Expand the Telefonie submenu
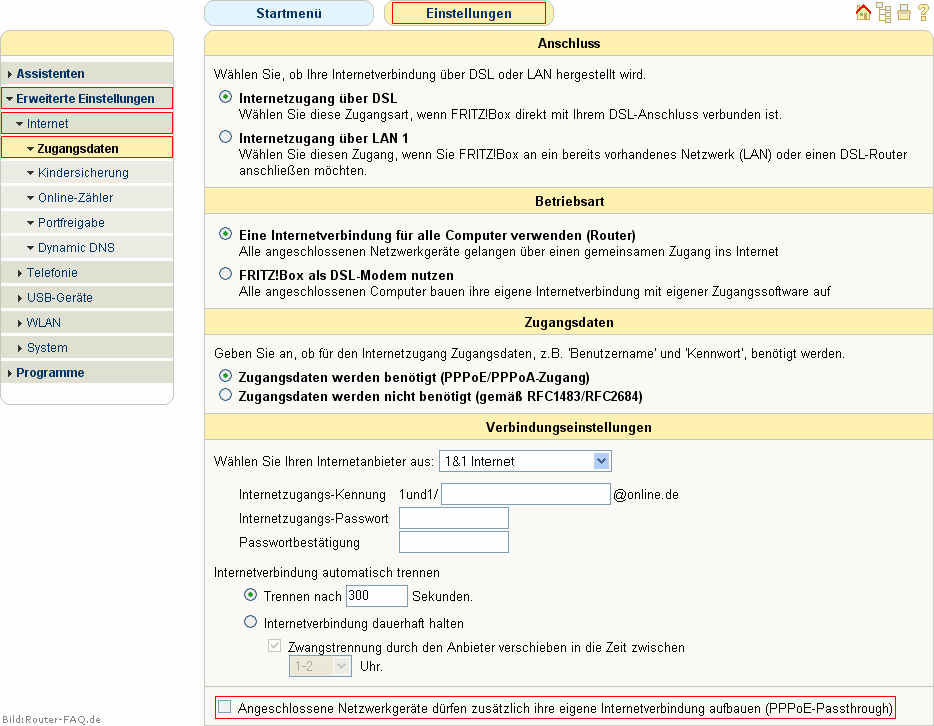This screenshot has height=726, width=934. pyautogui.click(x=87, y=273)
